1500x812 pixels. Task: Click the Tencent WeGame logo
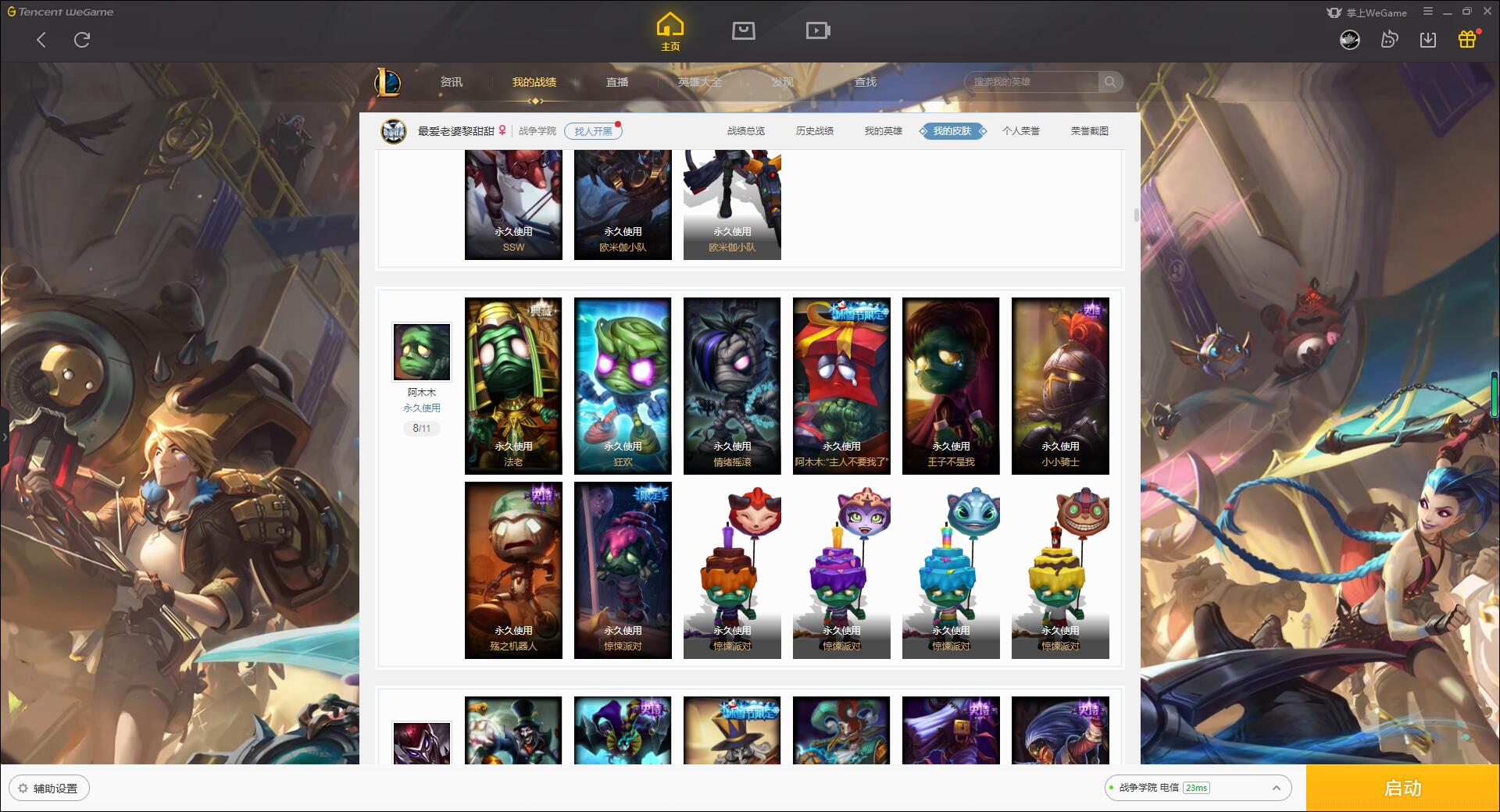click(x=61, y=12)
